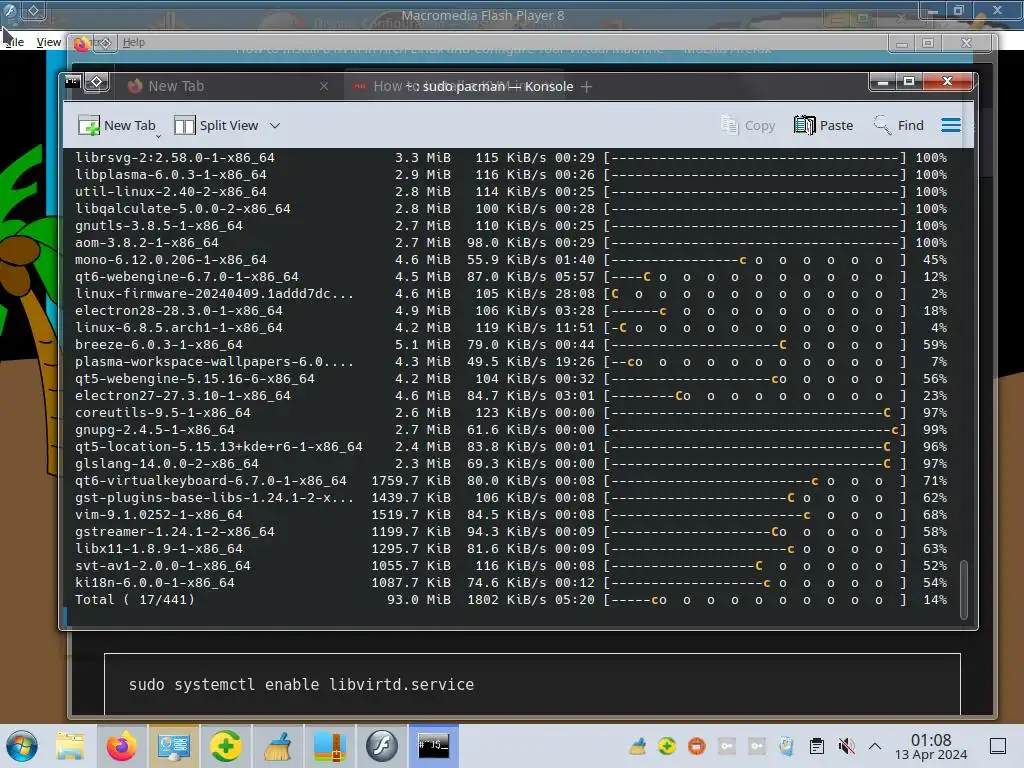Click the breeze-6.0.3-1-x86_64 package name
The height and width of the screenshot is (768, 1024).
pyautogui.click(x=159, y=344)
